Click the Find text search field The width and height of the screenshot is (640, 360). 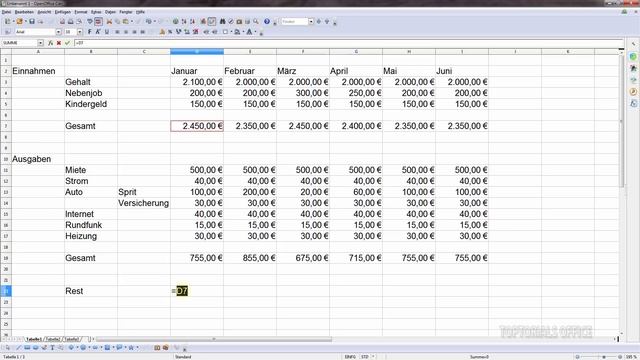tap(294, 21)
